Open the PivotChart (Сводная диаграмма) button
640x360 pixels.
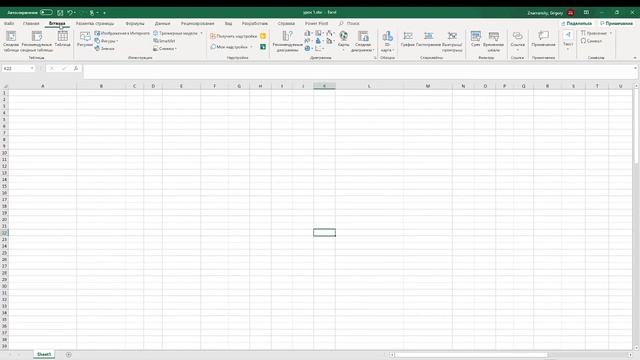pos(363,41)
